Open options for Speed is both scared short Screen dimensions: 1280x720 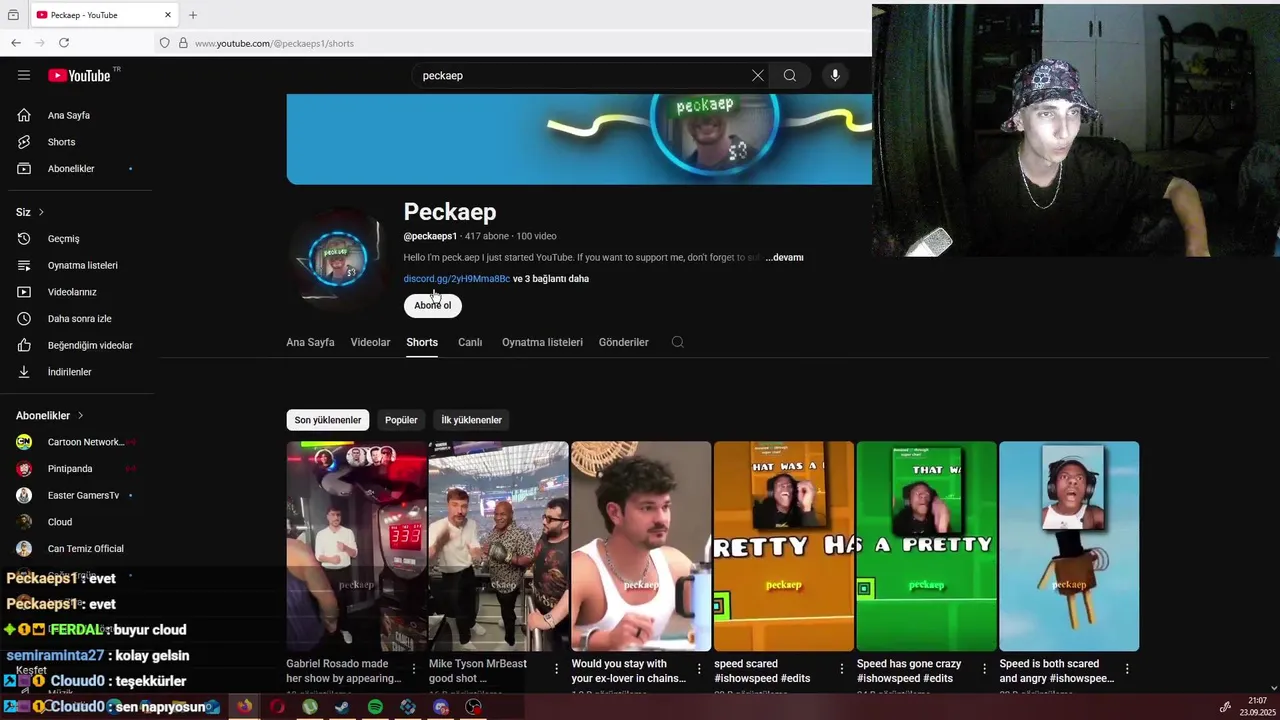(1127, 669)
